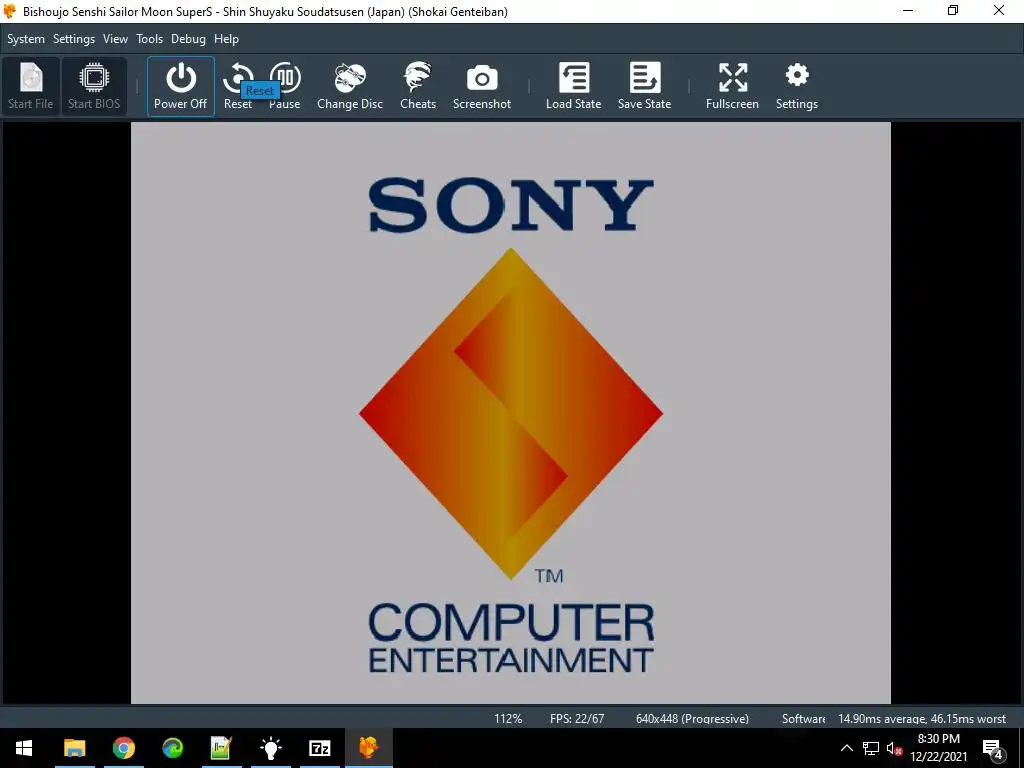Click the muted volume tray icon
This screenshot has width=1024, height=768.
[894, 748]
